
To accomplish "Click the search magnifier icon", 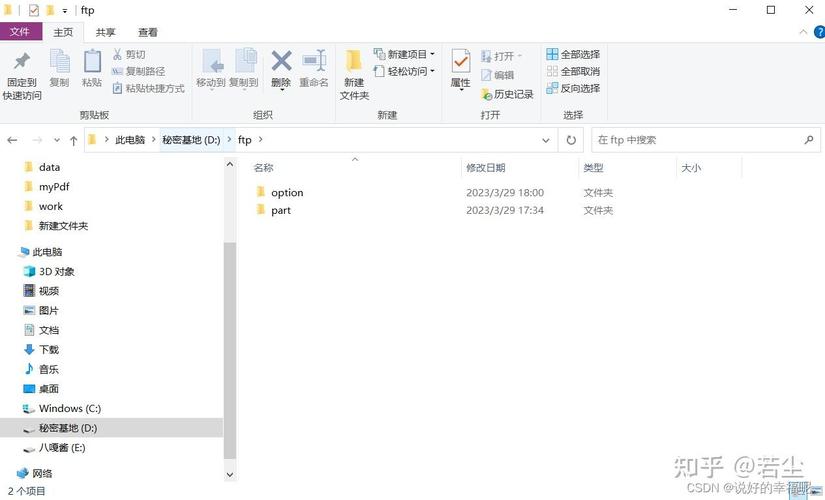I will (x=809, y=139).
